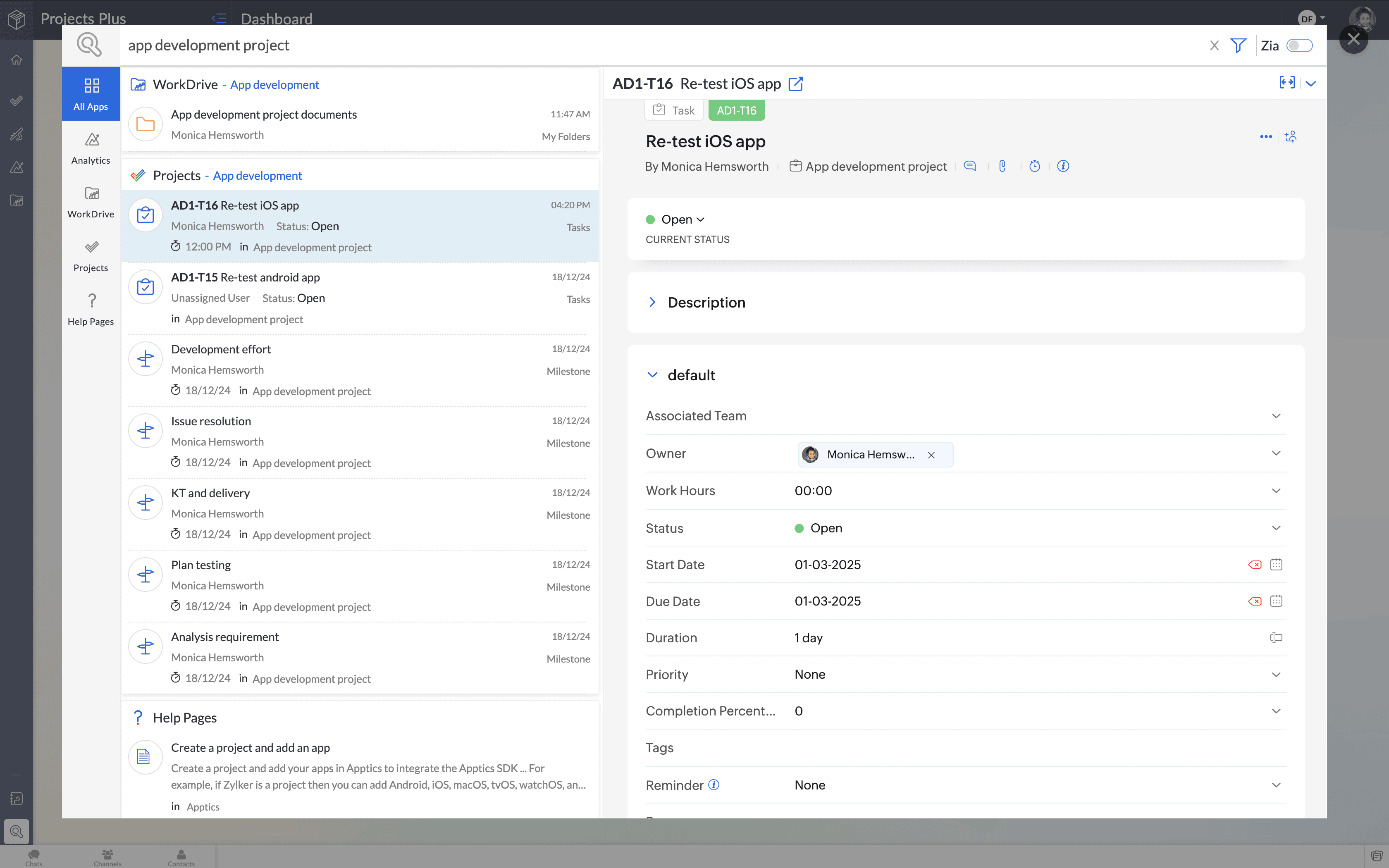
Task: Click the search filter funnel icon
Action: 1238,45
